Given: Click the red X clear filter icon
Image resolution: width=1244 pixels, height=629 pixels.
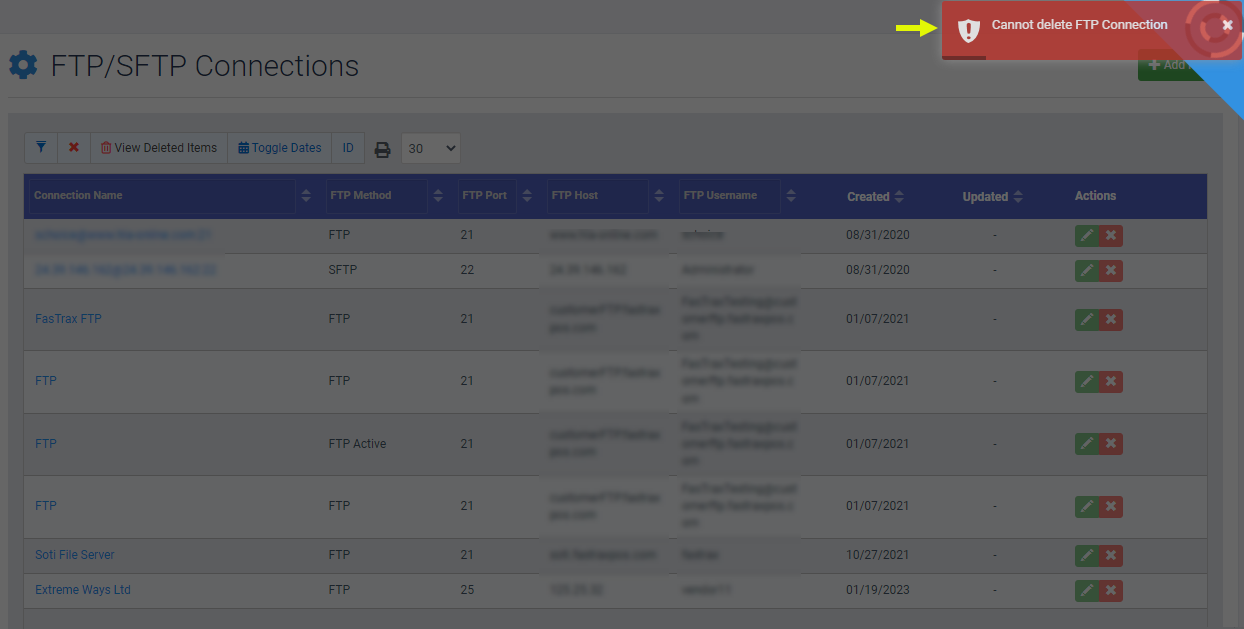Looking at the screenshot, I should (x=74, y=148).
